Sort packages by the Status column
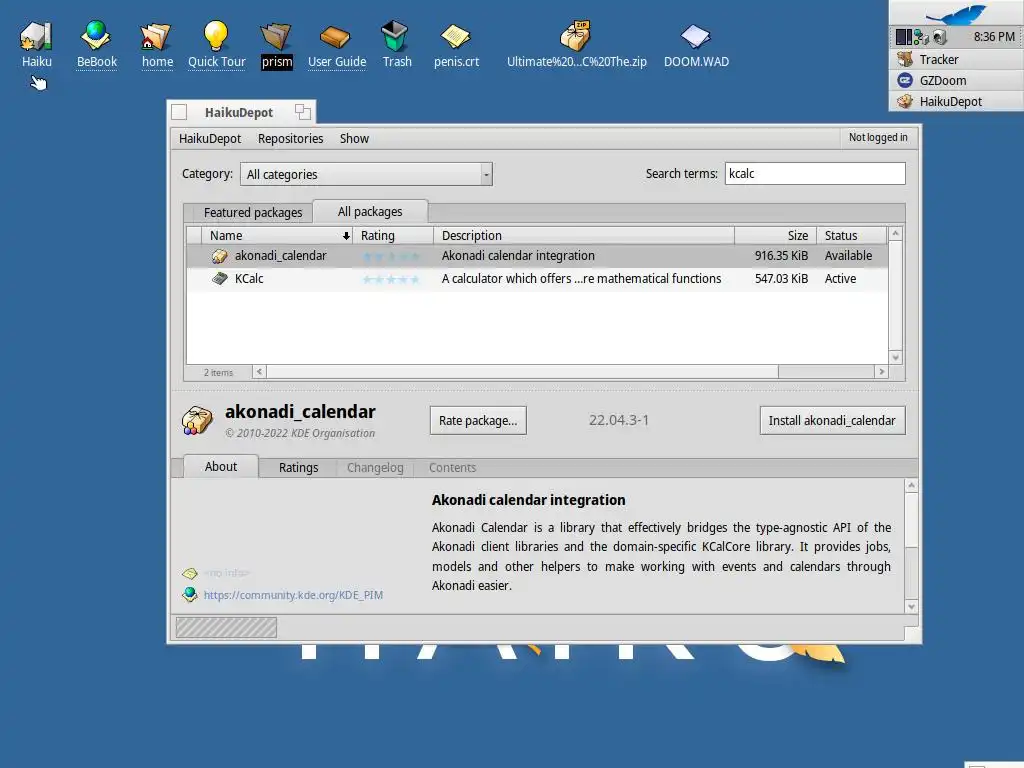This screenshot has height=768, width=1024. (x=852, y=235)
